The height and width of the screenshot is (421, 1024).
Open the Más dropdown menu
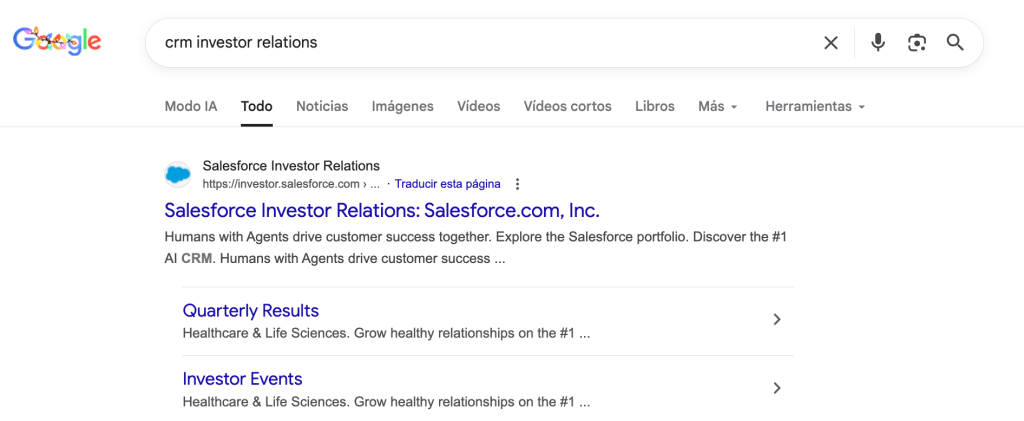pyautogui.click(x=717, y=106)
